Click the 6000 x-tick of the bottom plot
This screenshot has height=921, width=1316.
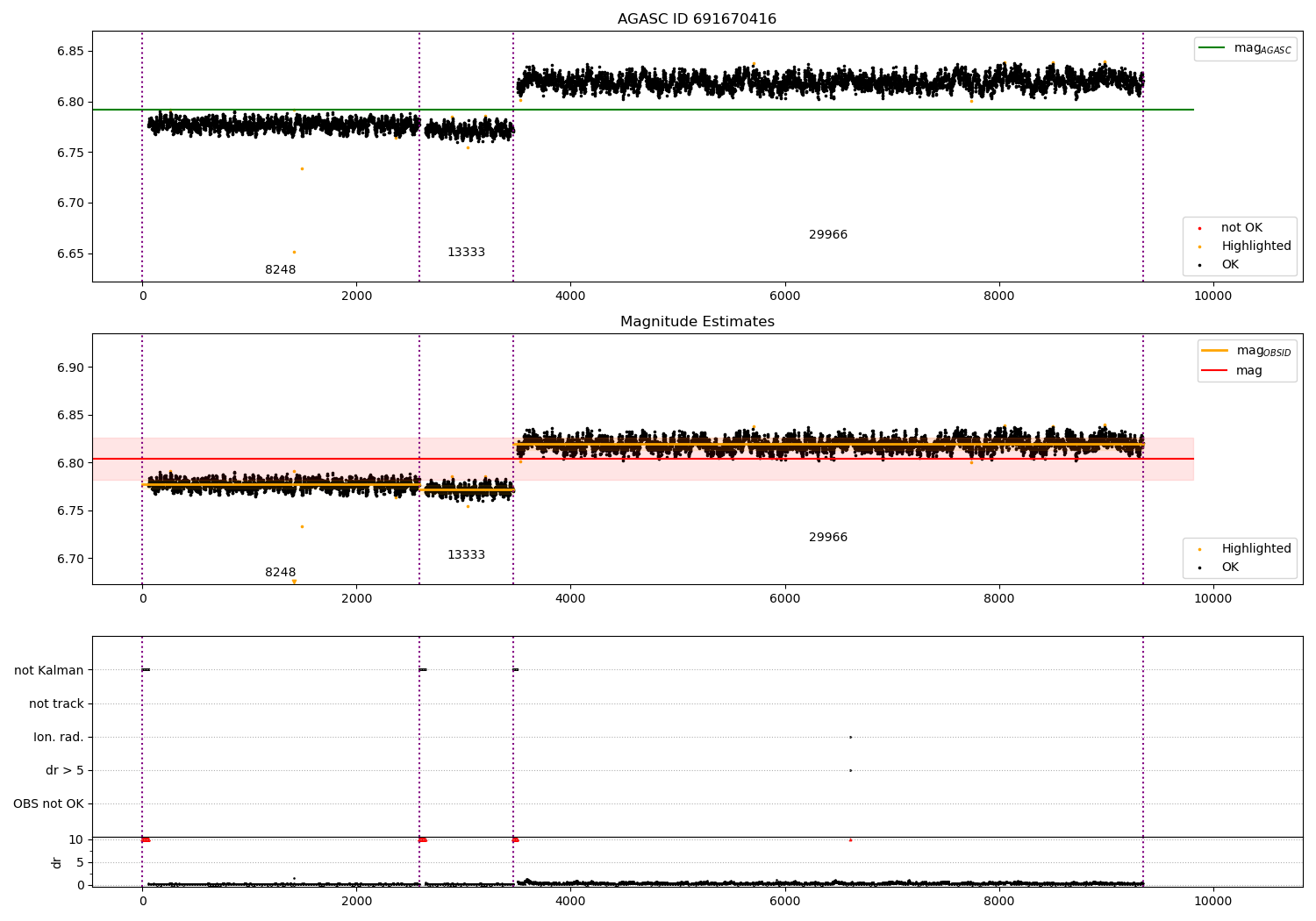784,901
